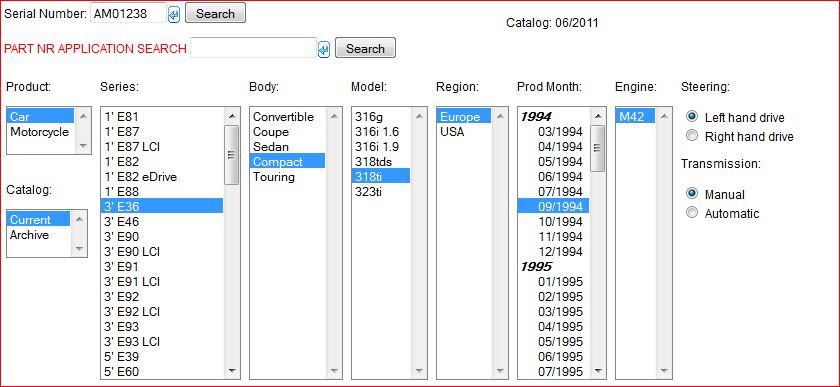Viewport: 840px width, 387px height.
Task: Select Convertible body type
Action: click(x=288, y=116)
